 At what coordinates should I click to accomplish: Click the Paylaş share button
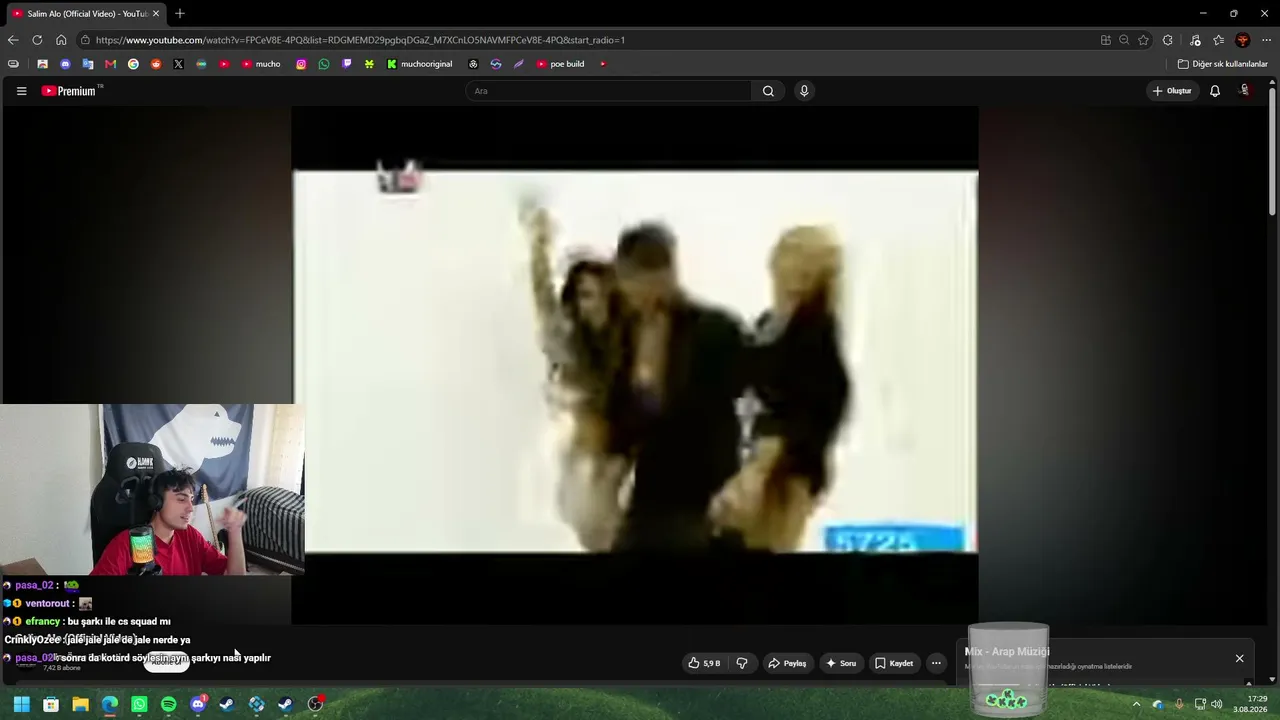(x=787, y=663)
